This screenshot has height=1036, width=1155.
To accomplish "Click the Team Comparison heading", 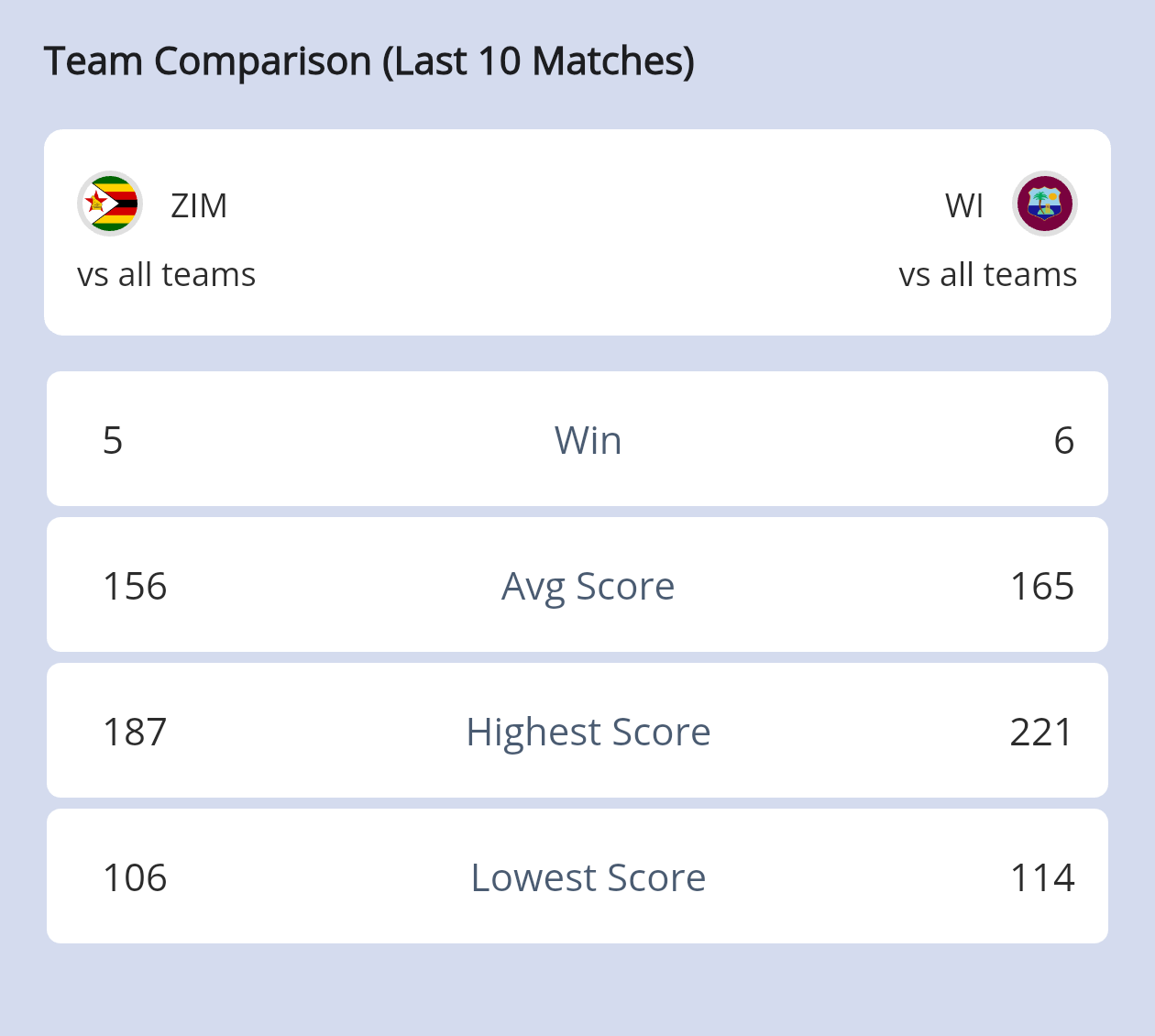I will (369, 61).
